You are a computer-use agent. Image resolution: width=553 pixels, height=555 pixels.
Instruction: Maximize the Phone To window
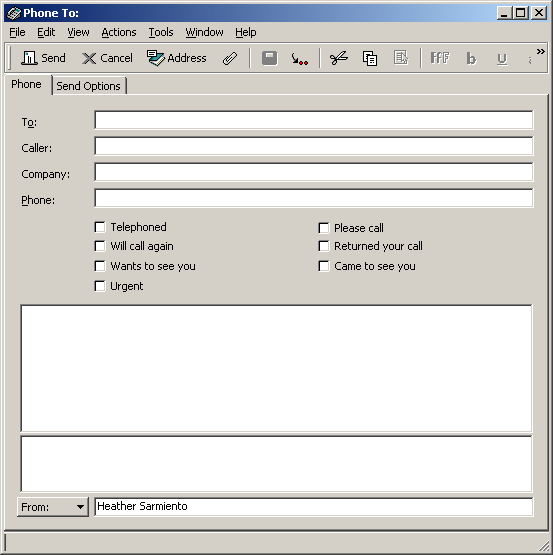coord(521,13)
